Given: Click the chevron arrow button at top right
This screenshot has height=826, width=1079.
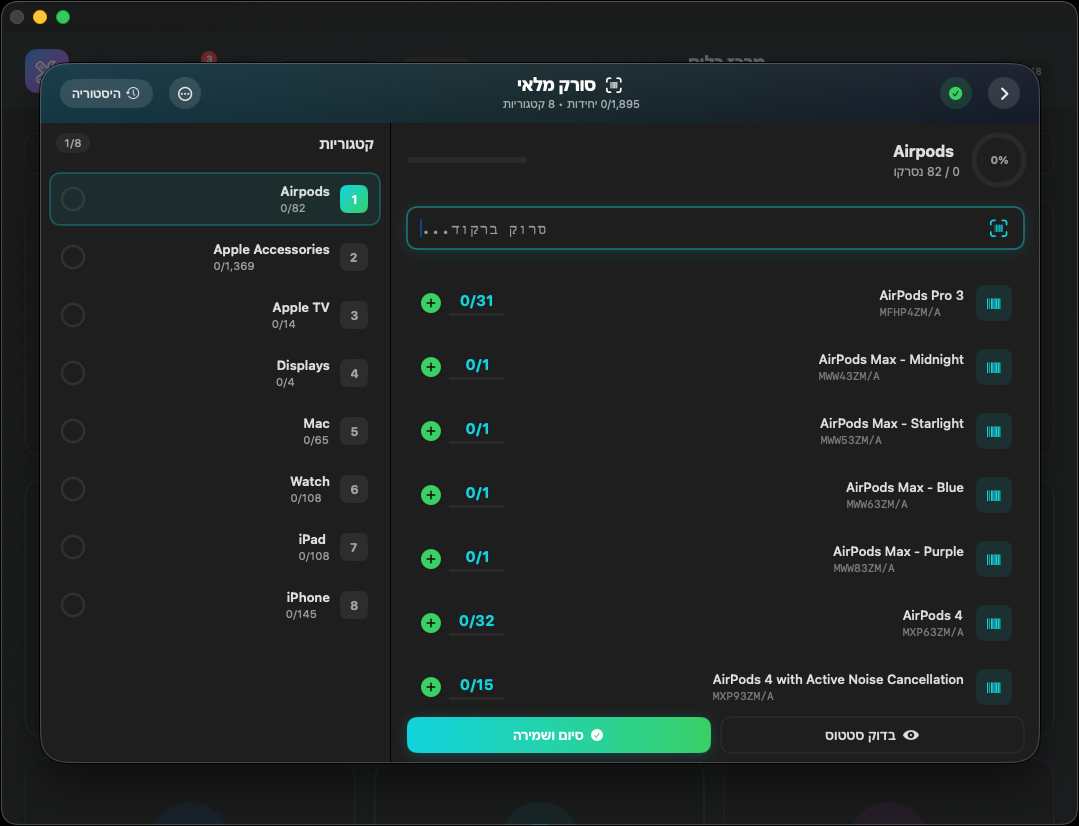Looking at the screenshot, I should pyautogui.click(x=1004, y=93).
